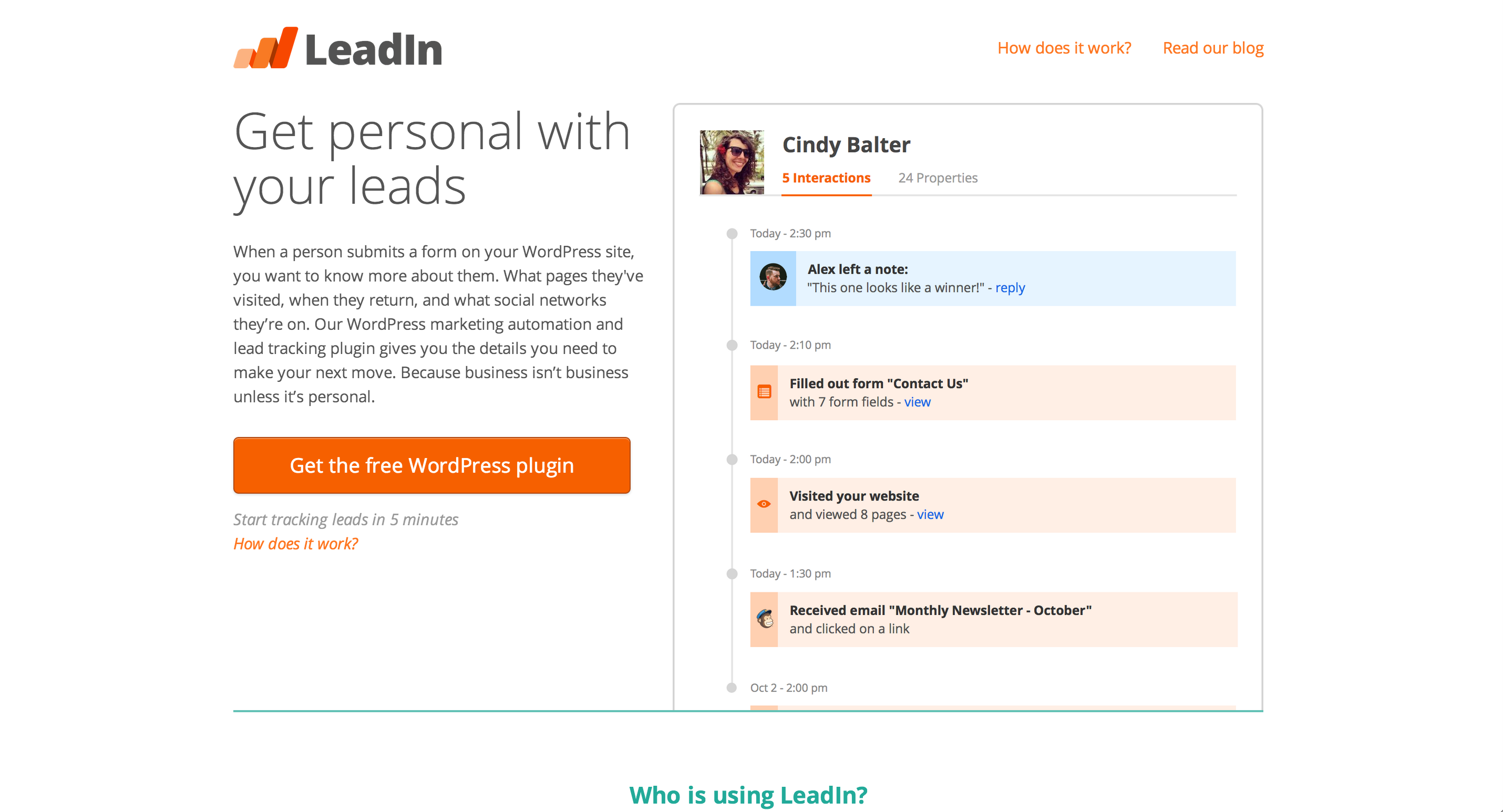This screenshot has height=812, width=1503.
Task: Click view link for 8 pages viewed
Action: pos(930,515)
